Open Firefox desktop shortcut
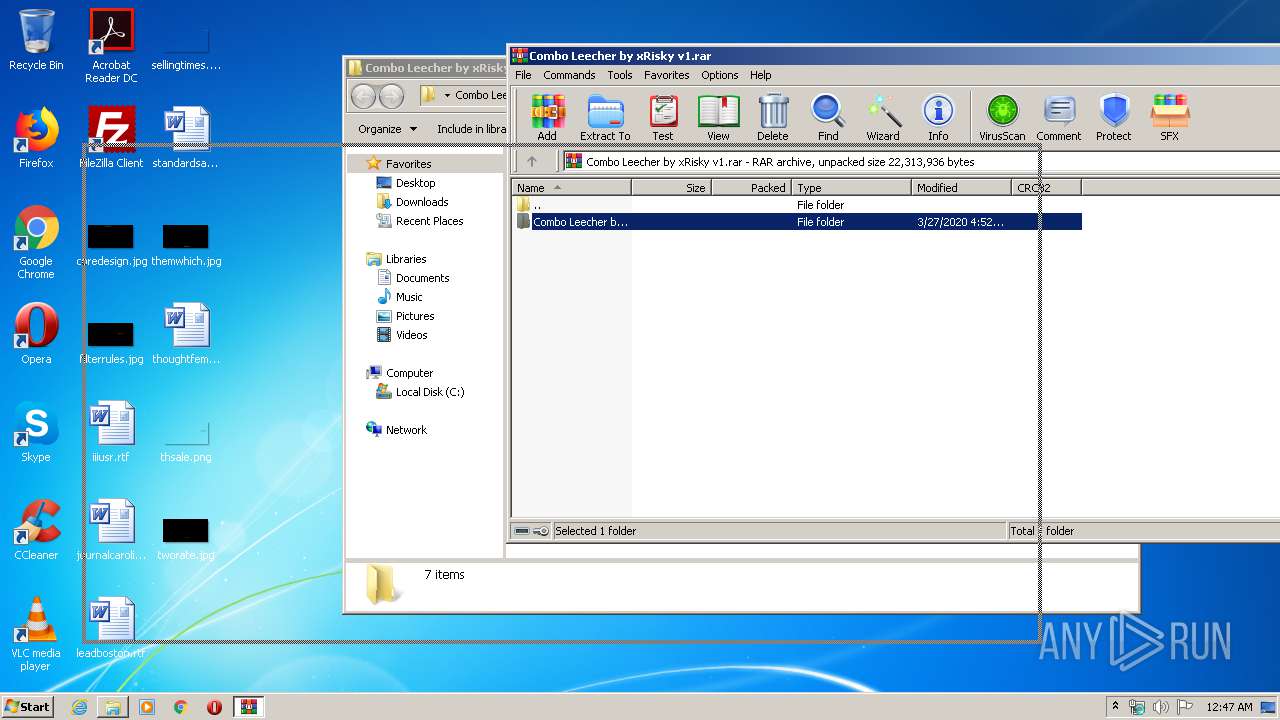 [x=36, y=138]
